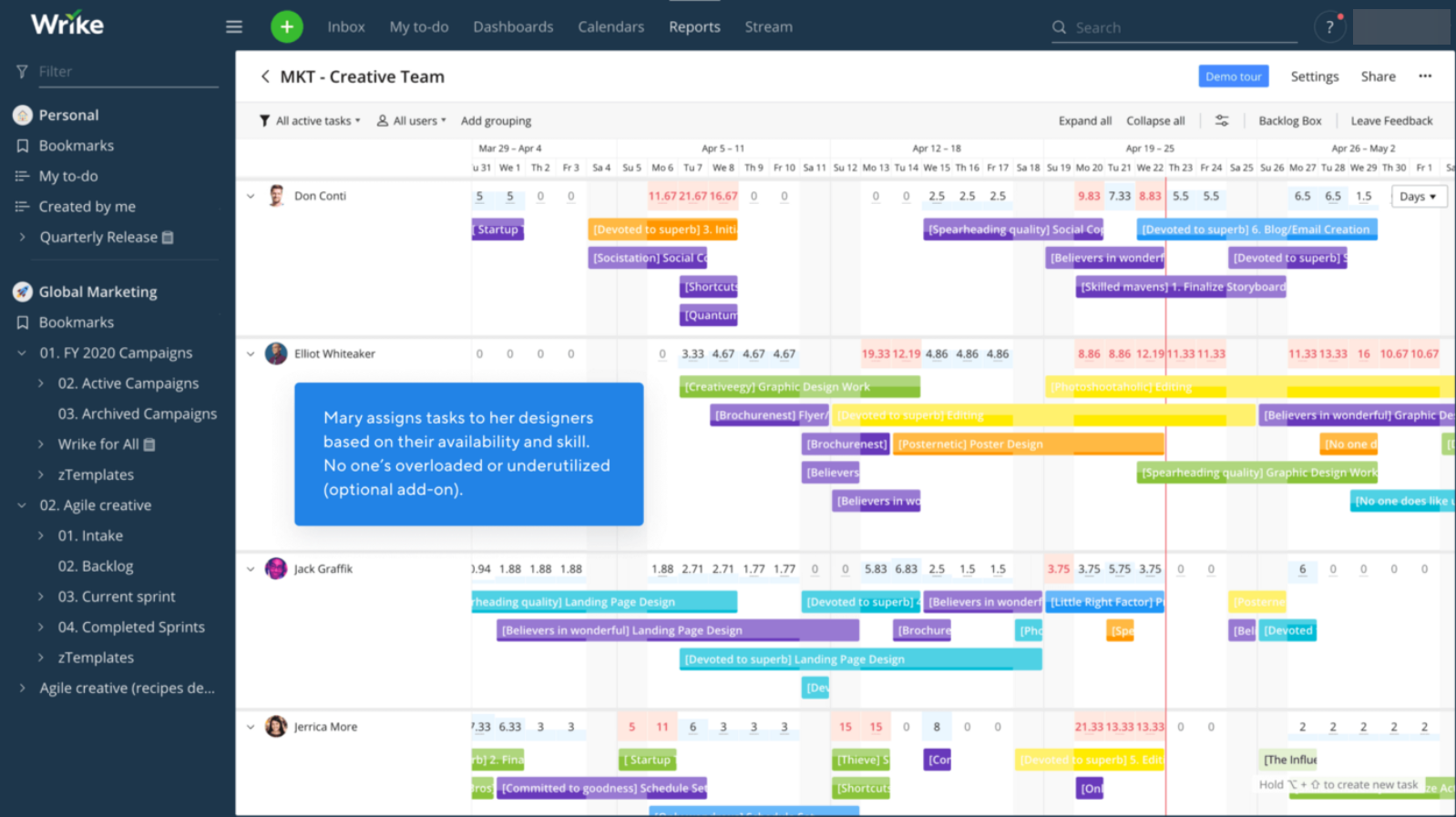Click the Demo tour button
This screenshot has width=1456, height=817.
1234,77
